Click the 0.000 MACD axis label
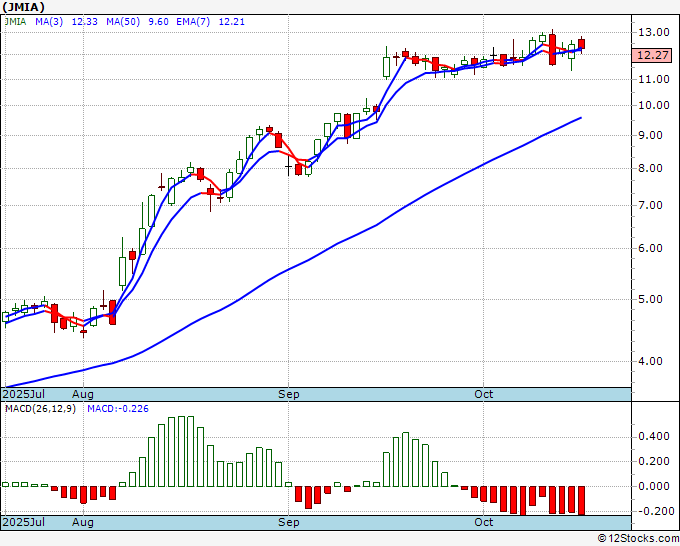This screenshot has width=680, height=546. click(654, 486)
